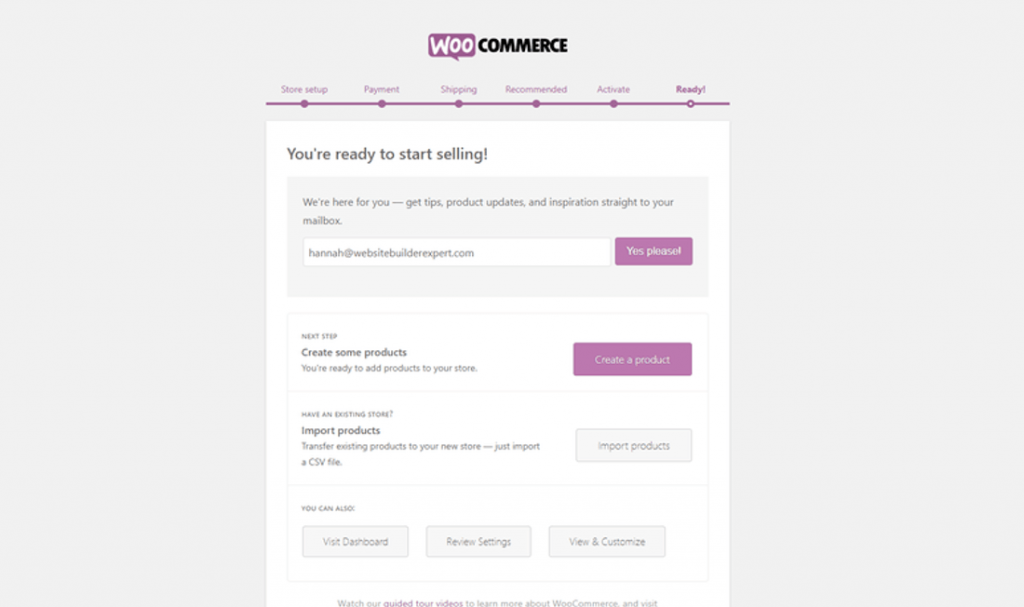
Task: Open the Recommended setup step
Action: 536,89
